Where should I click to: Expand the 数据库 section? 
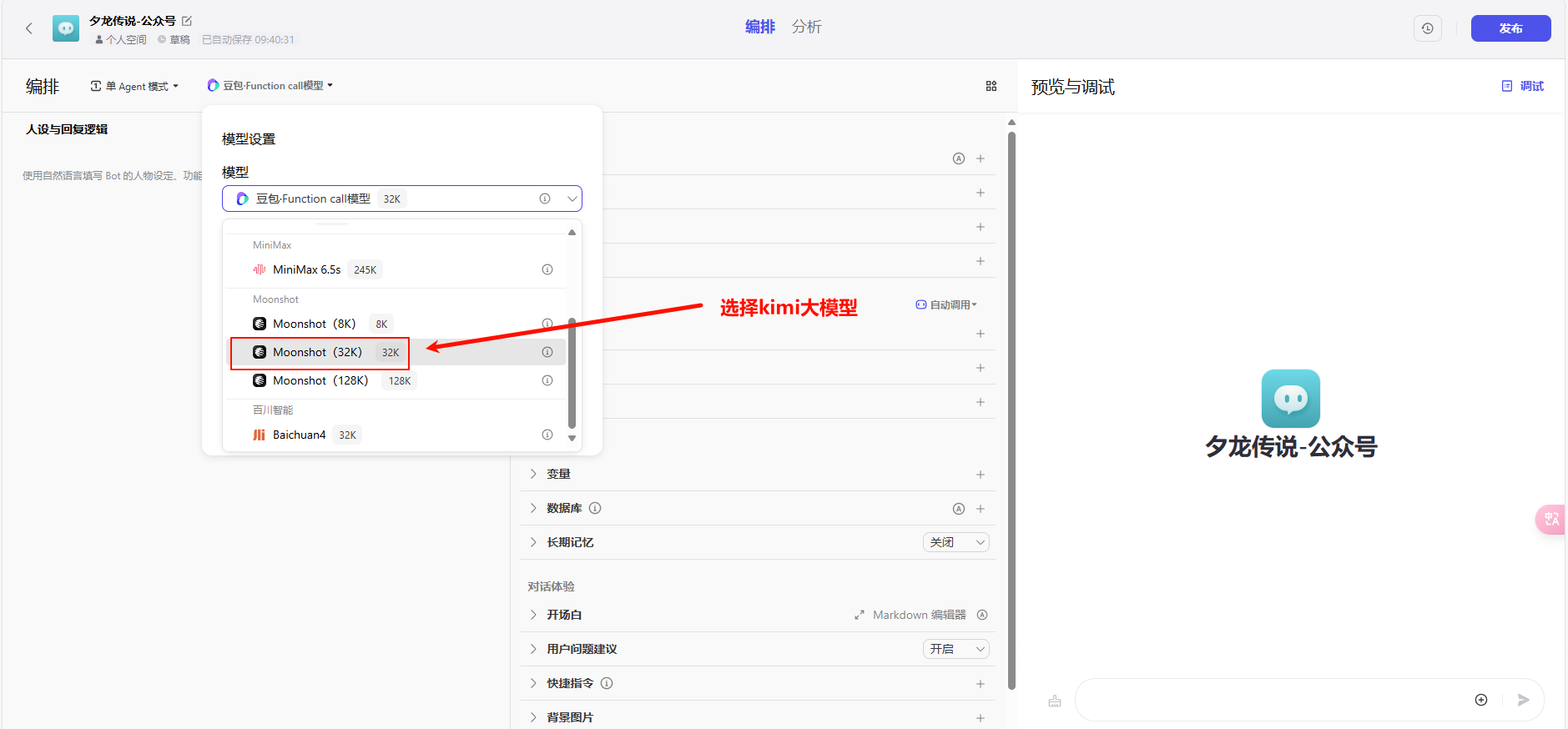[533, 508]
